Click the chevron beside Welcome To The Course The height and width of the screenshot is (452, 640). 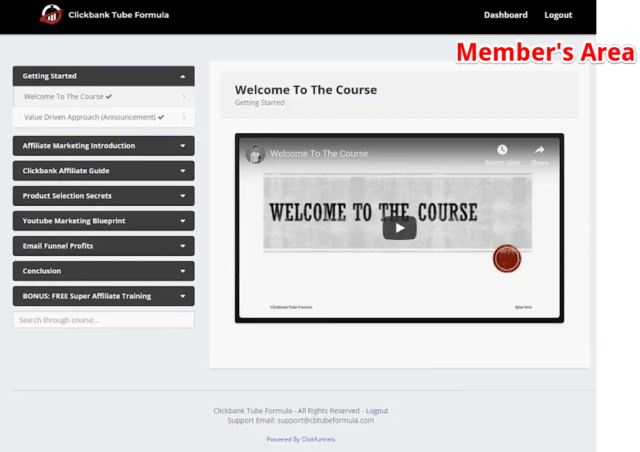pos(184,97)
